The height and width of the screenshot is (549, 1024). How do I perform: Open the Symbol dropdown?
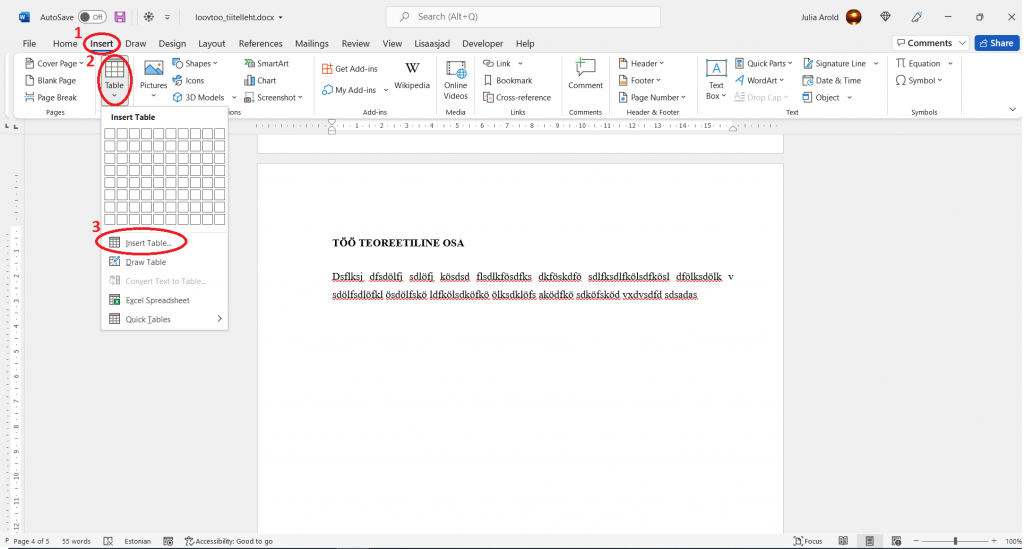(919, 80)
